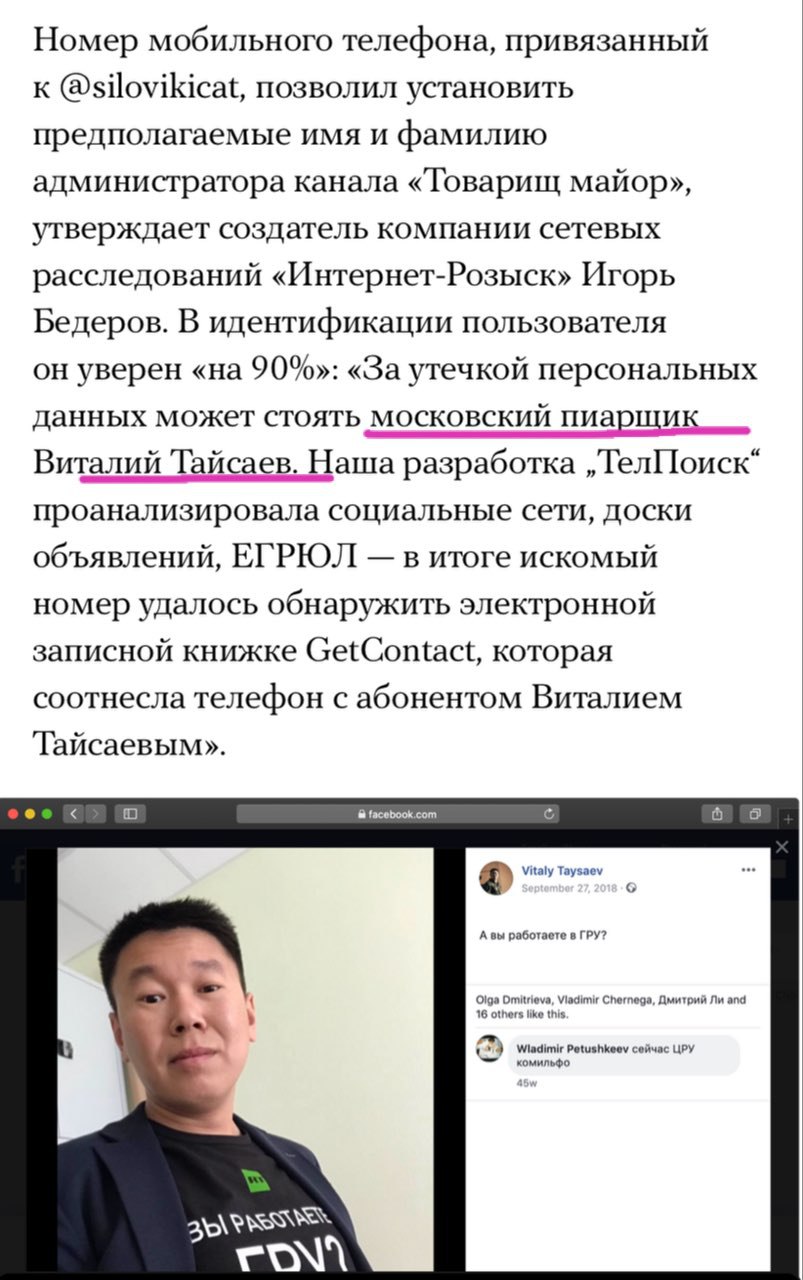
Task: Close the Facebook photo viewer
Action: (x=782, y=847)
